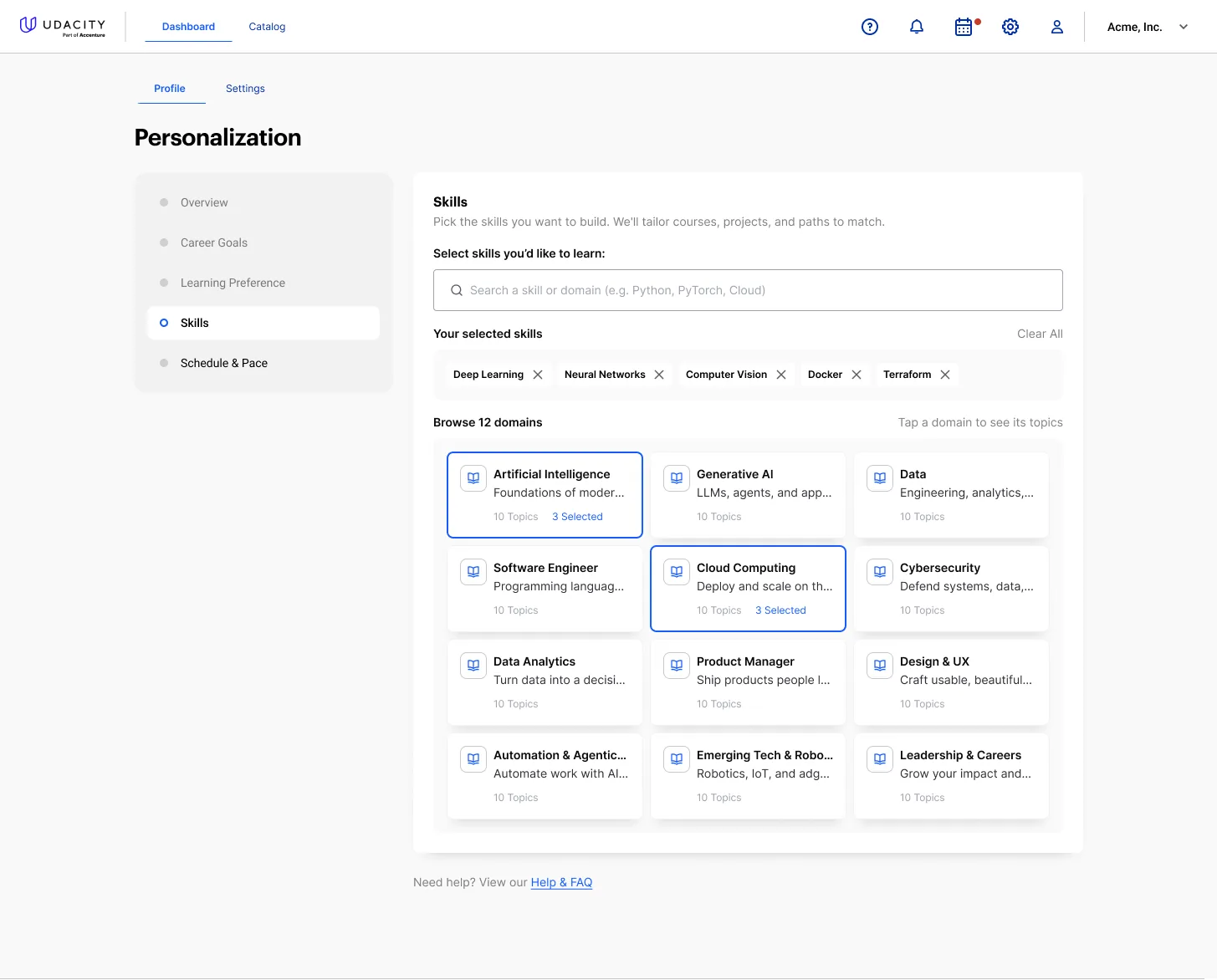This screenshot has width=1217, height=980.
Task: Click the Udacity logo
Action: [x=63, y=27]
